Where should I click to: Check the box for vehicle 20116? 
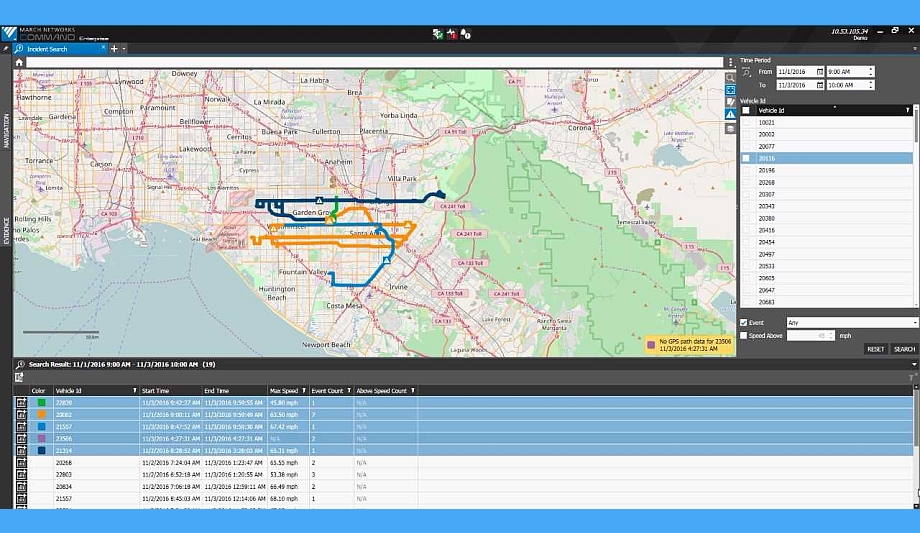[x=746, y=158]
